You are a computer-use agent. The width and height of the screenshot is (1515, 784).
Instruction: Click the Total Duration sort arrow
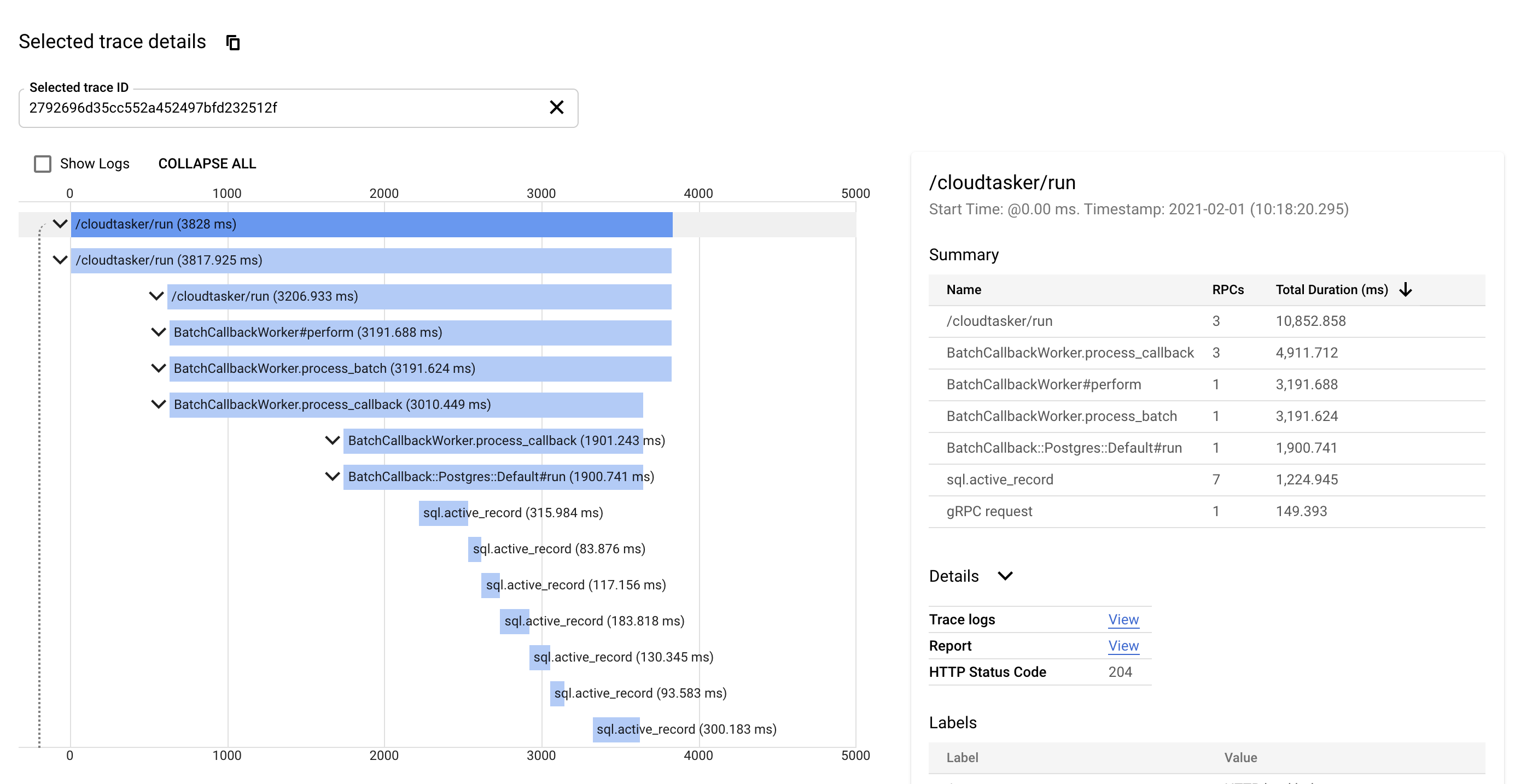point(1405,290)
